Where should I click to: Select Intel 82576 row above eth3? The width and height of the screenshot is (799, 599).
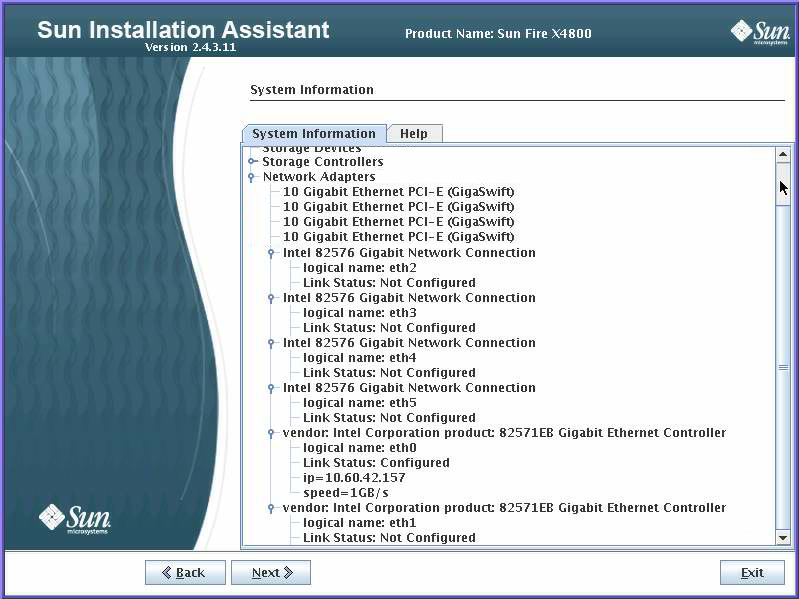[409, 297]
